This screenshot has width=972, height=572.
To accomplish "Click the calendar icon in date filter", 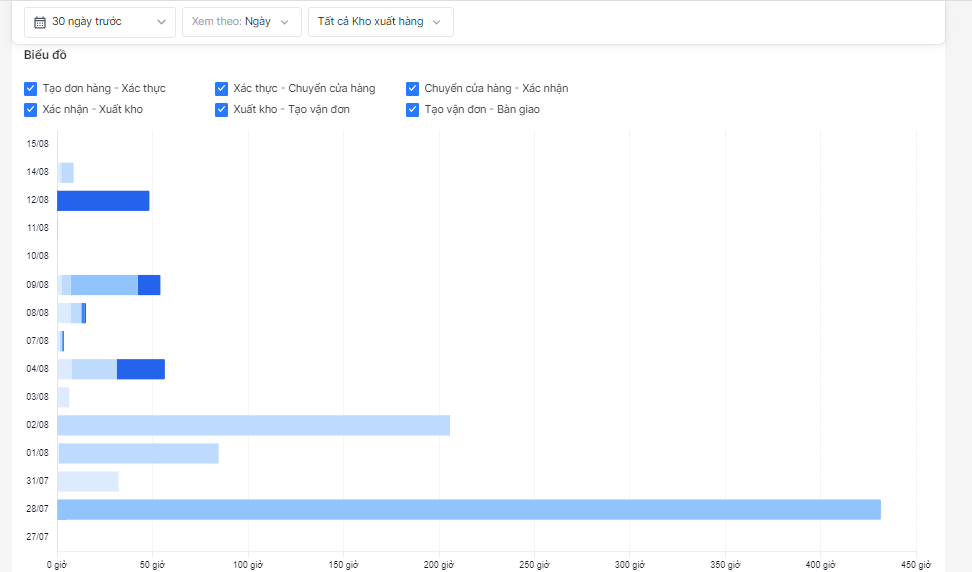I will (x=40, y=22).
